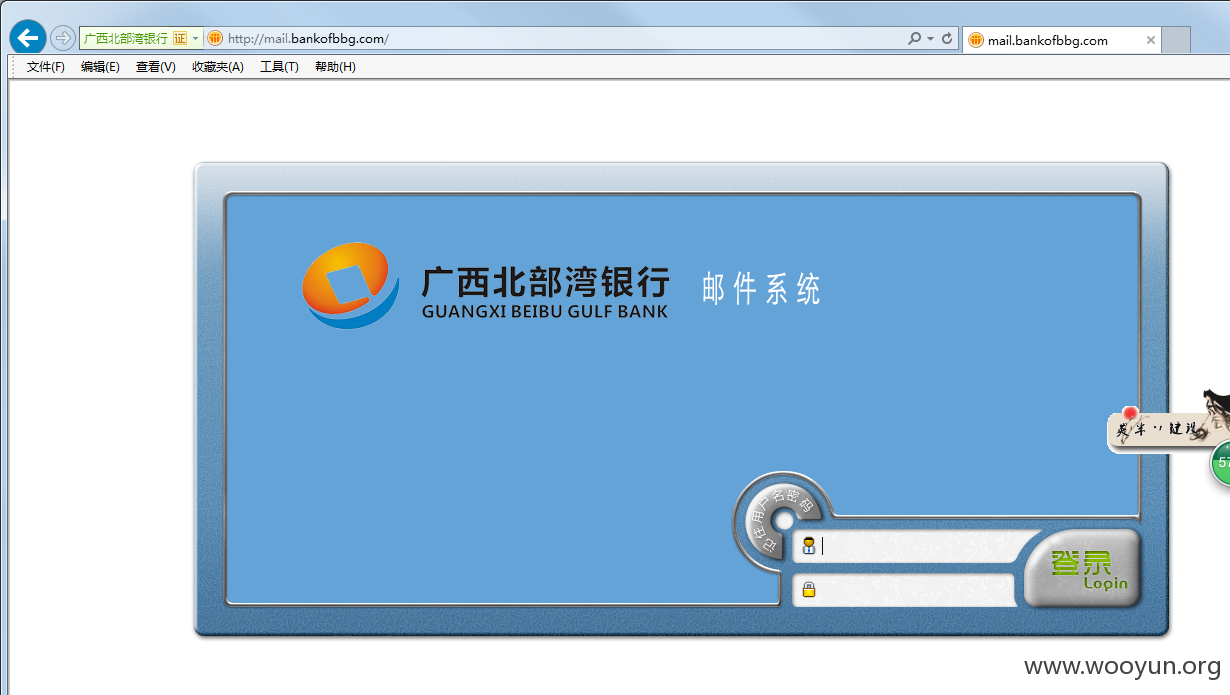Click the password input field

tap(904, 590)
